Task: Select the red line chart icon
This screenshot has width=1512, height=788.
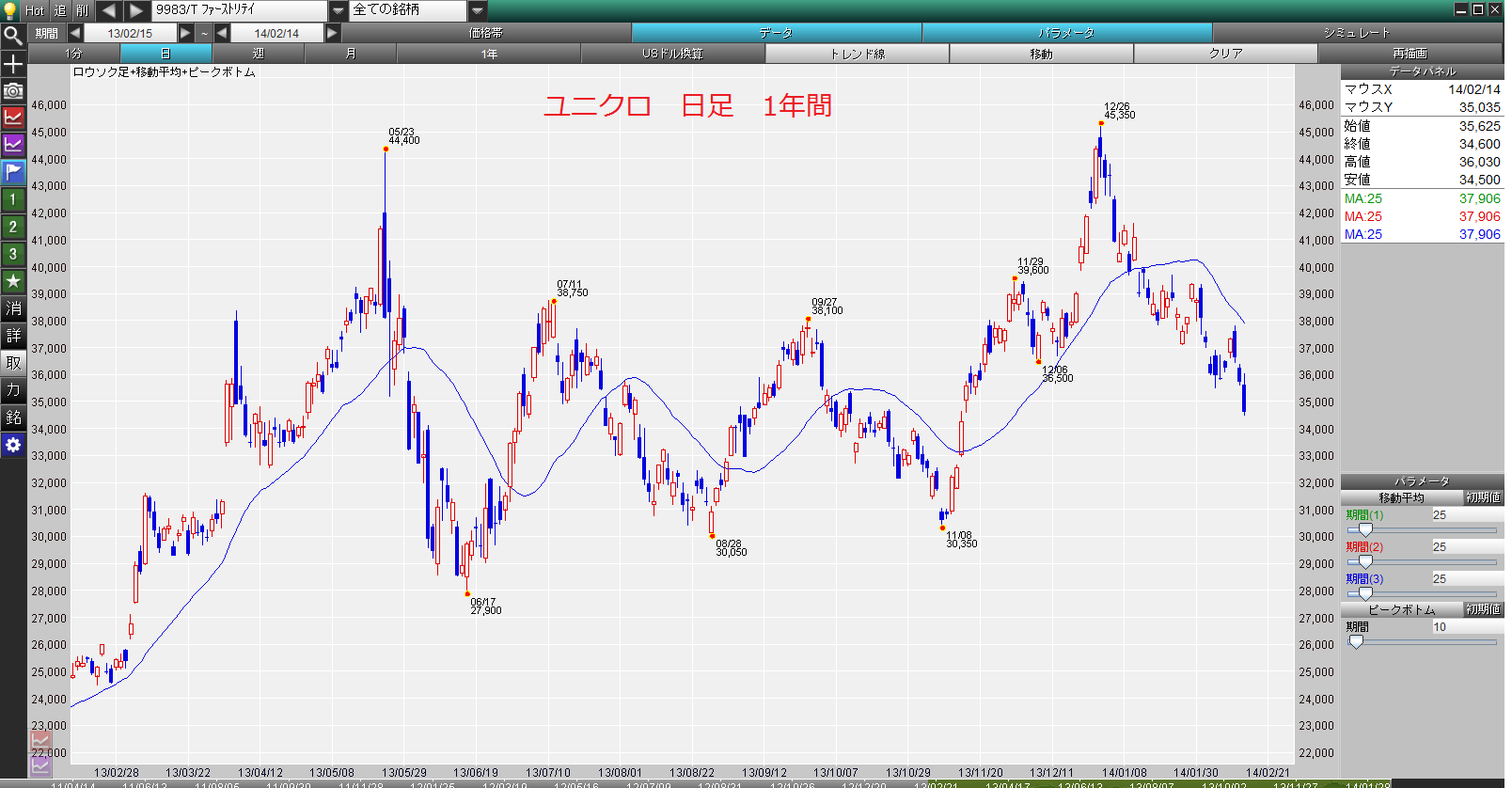Action: click(x=13, y=118)
